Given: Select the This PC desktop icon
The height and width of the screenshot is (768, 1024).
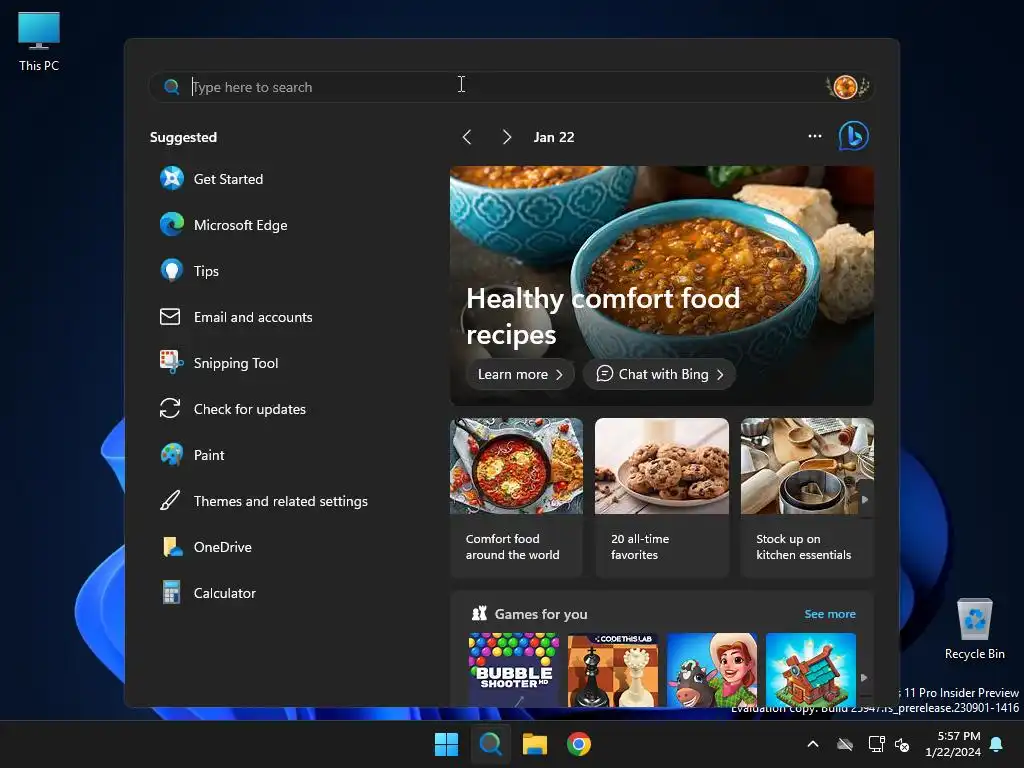Looking at the screenshot, I should coord(39,42).
